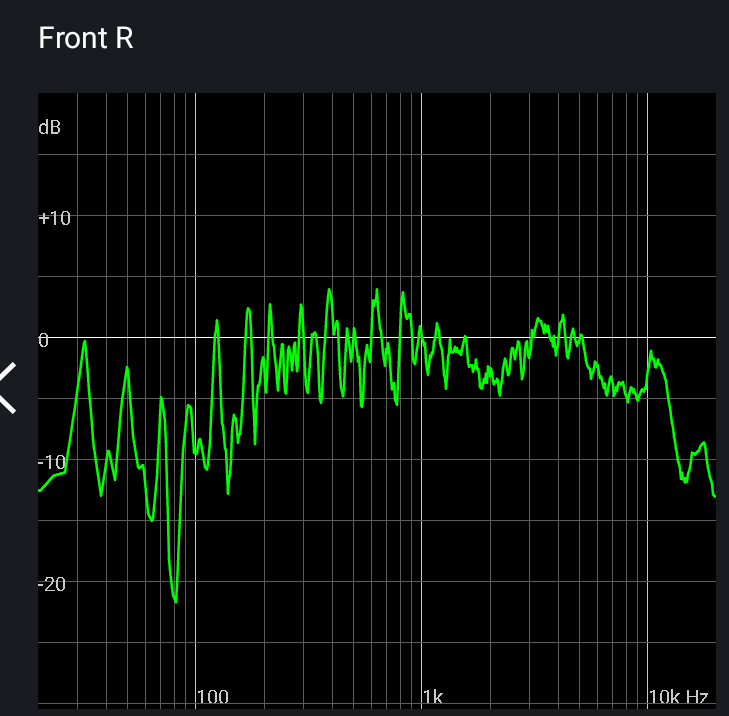Click where 100 Hz gridline crosses -20 dB line
729x716 pixels.
pos(195,581)
